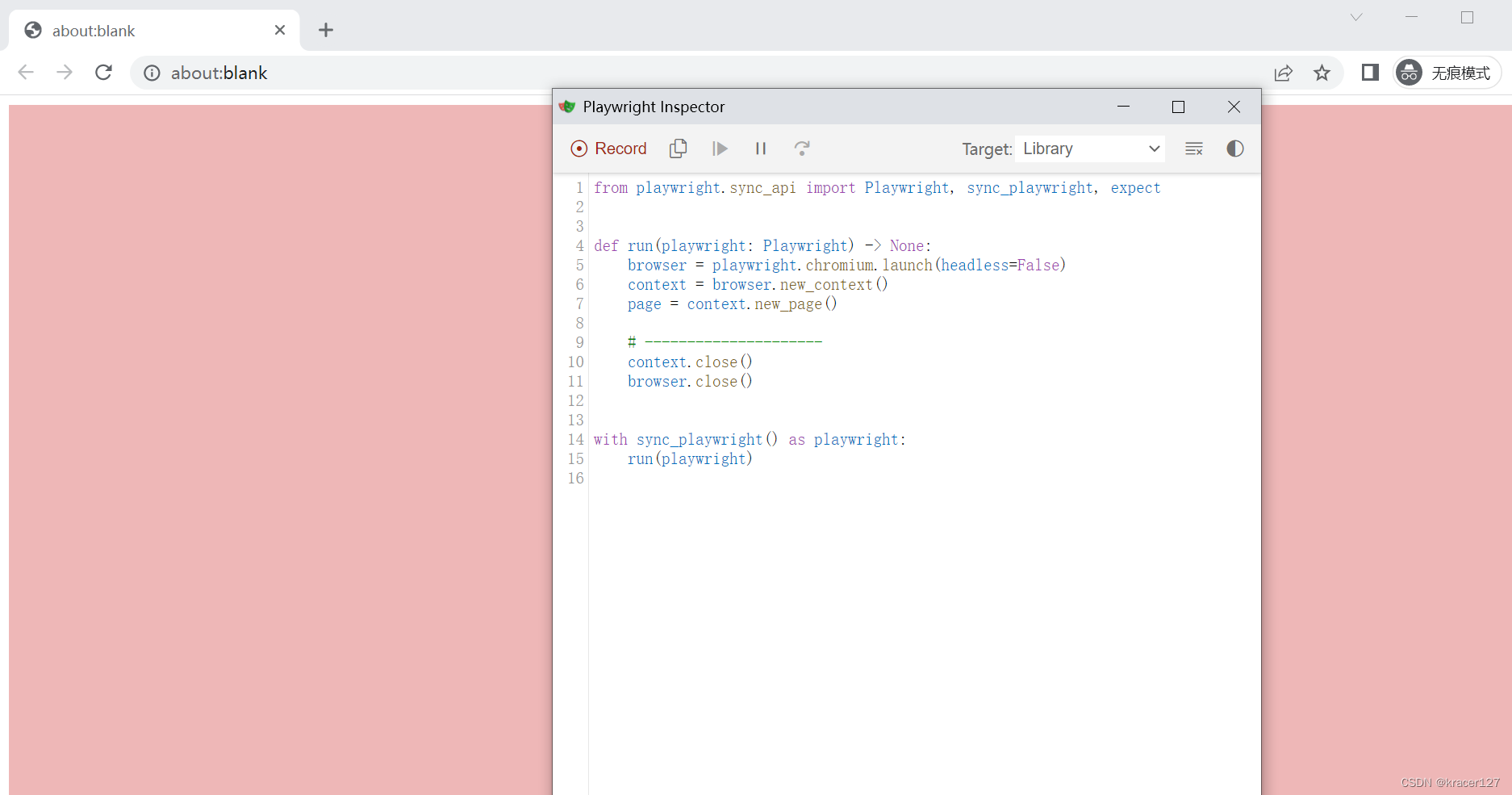The width and height of the screenshot is (1512, 795).
Task: Click the 'run(playwright)' code line
Action: (x=690, y=458)
